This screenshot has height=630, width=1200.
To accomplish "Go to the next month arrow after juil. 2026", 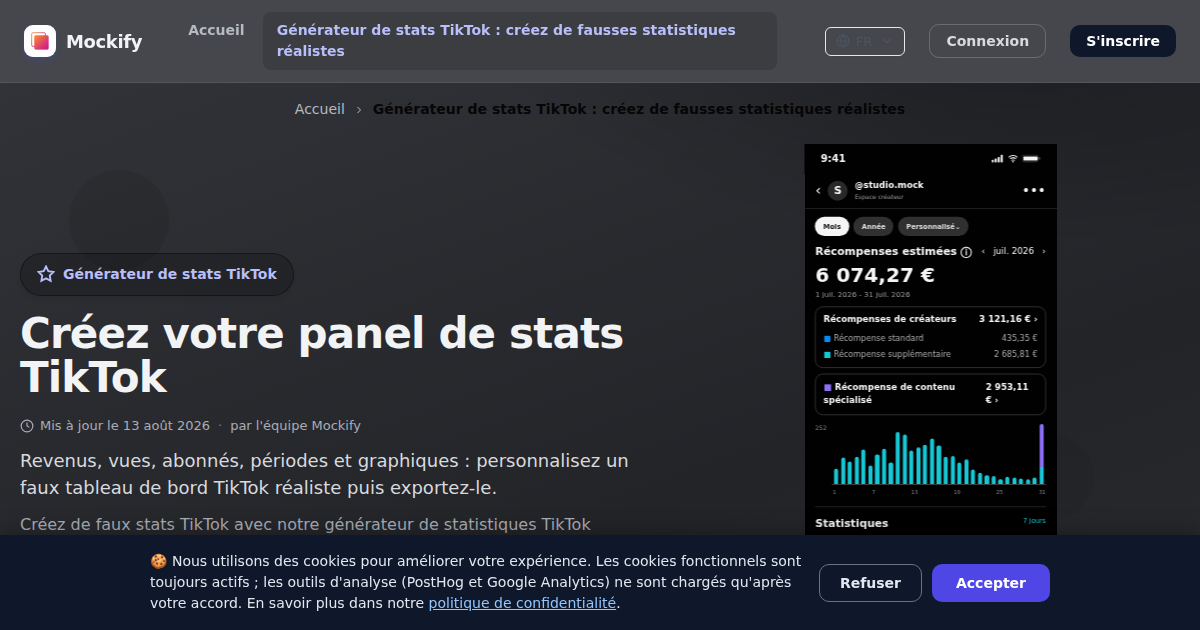I will (1044, 252).
